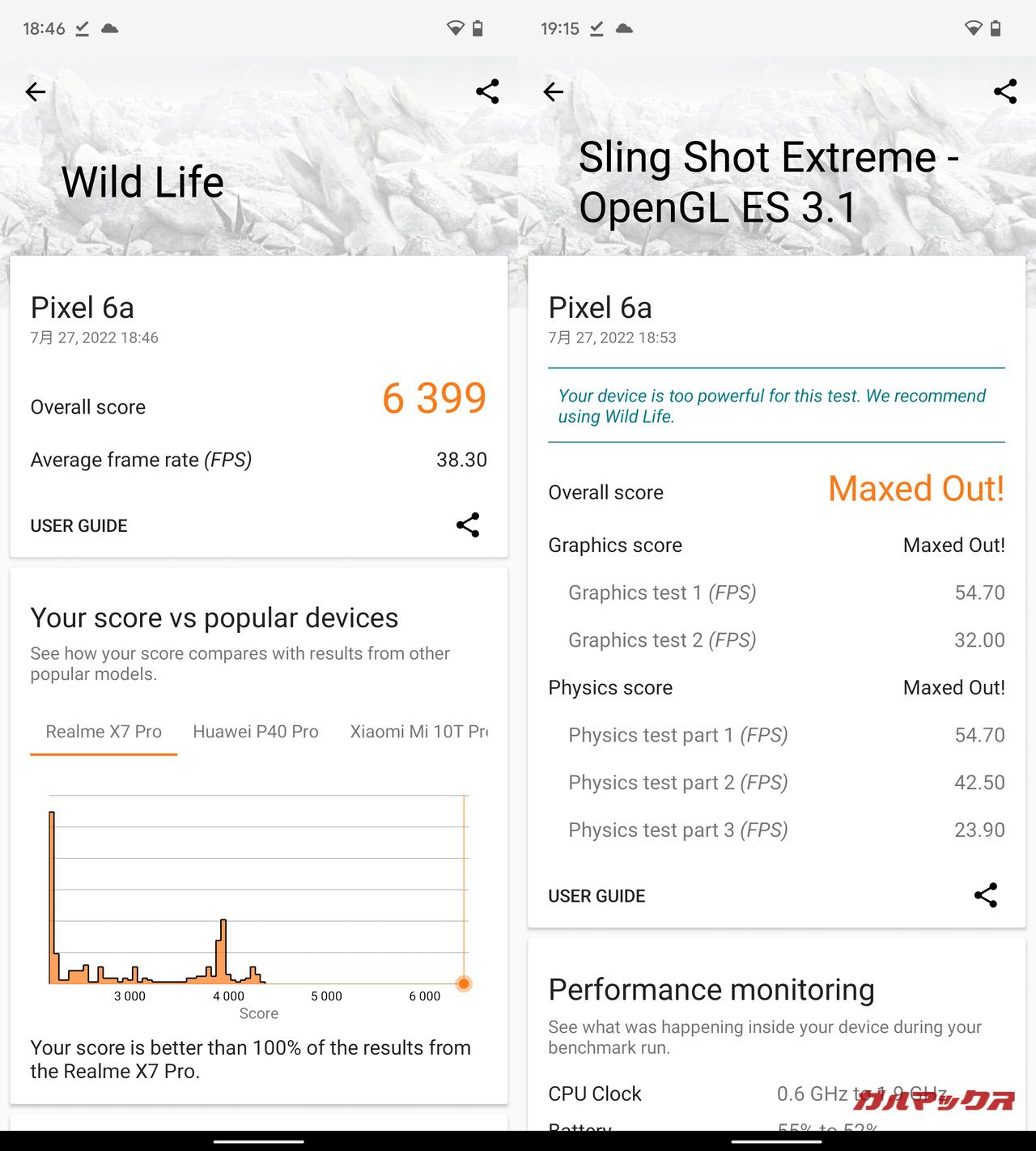Tap the orange score marker on chart
Viewport: 1036px width, 1151px height.
464,983
